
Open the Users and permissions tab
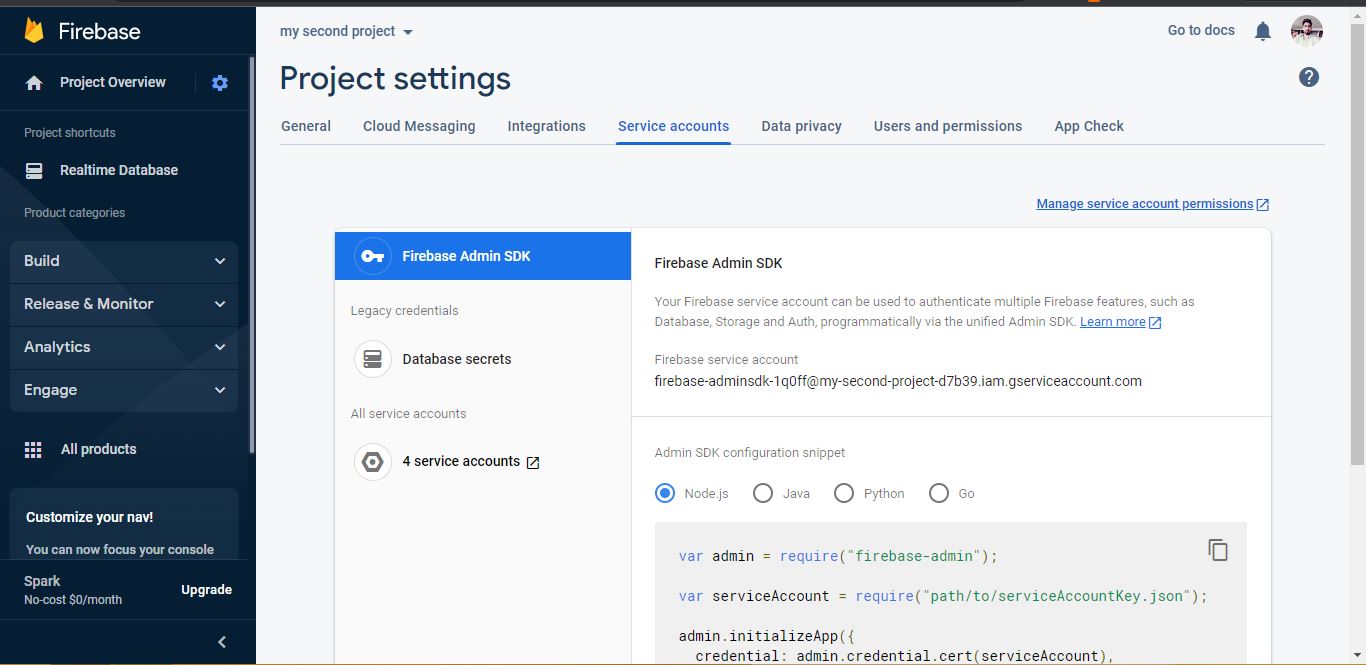(948, 126)
